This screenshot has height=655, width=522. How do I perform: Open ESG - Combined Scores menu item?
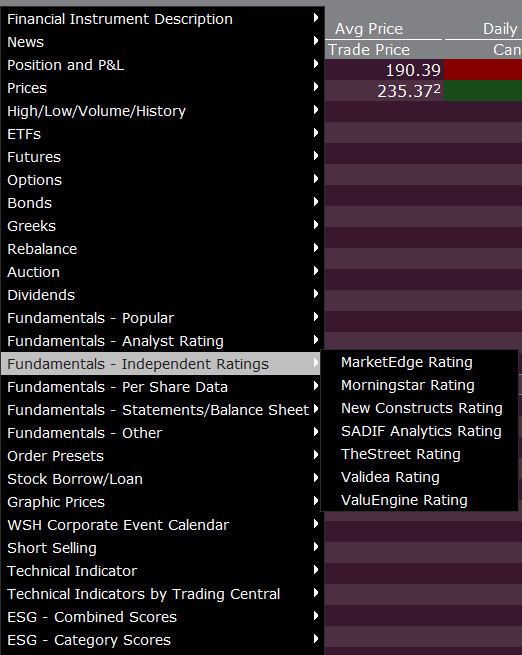click(x=162, y=617)
